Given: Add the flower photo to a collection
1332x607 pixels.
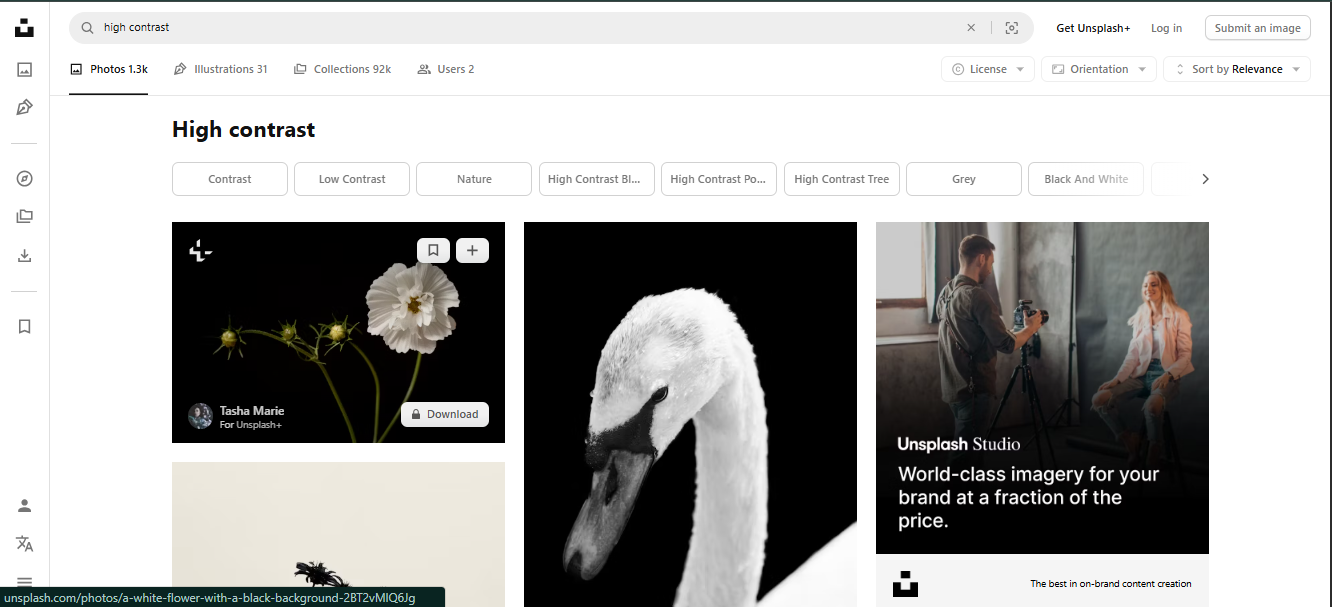Looking at the screenshot, I should (x=472, y=250).
